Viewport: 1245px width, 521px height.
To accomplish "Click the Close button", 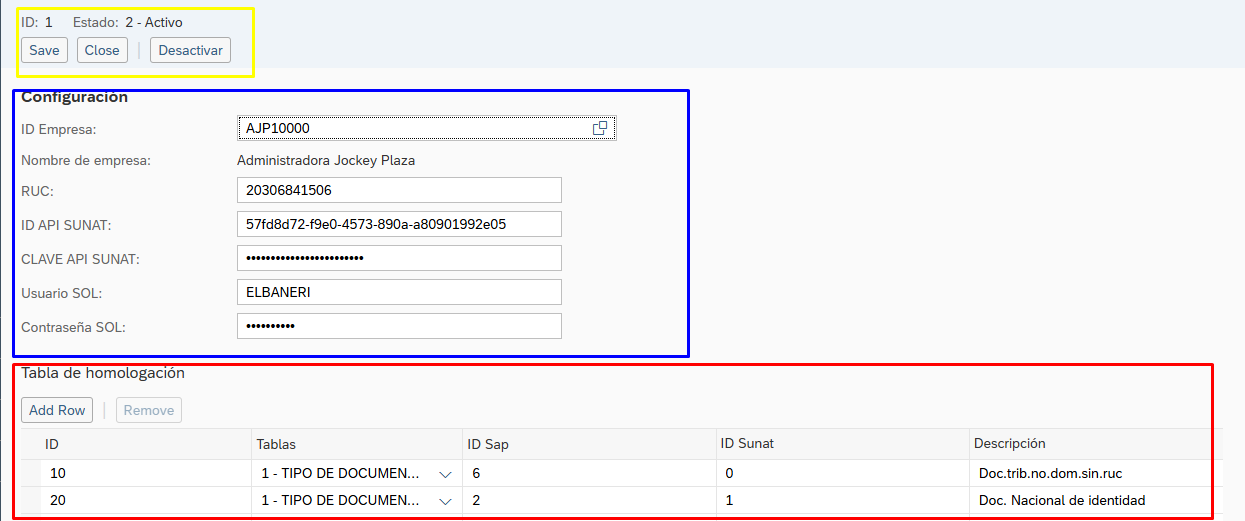I will (102, 50).
